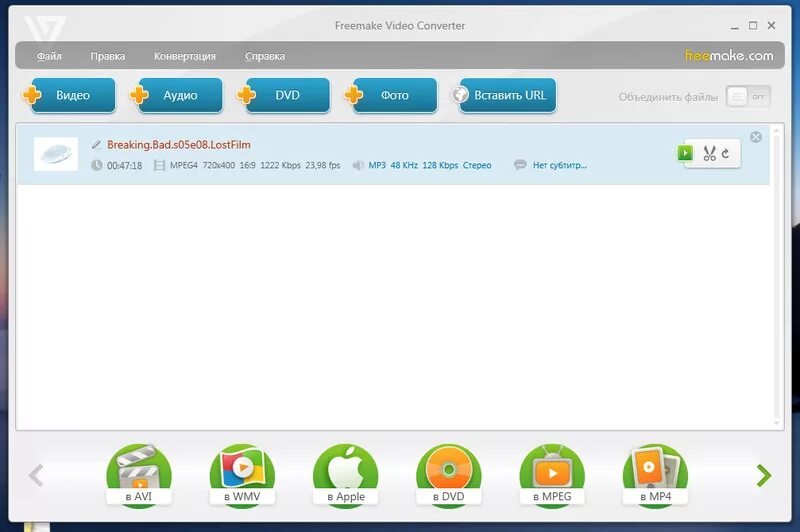Click the file list vertical scrollbar
The image size is (800, 532).
777,276
